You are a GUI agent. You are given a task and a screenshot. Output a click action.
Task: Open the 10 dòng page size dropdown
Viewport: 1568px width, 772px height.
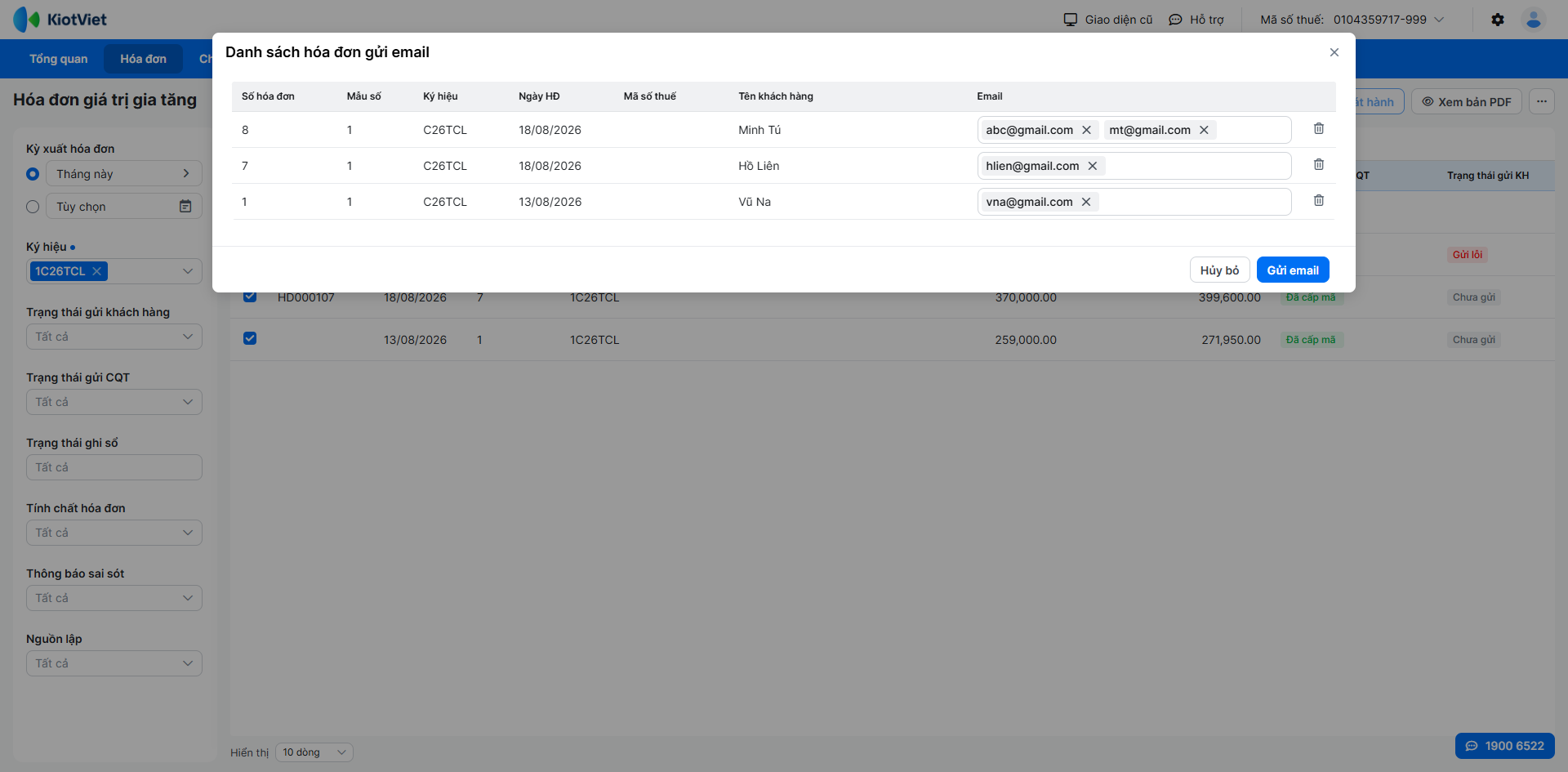pos(314,752)
